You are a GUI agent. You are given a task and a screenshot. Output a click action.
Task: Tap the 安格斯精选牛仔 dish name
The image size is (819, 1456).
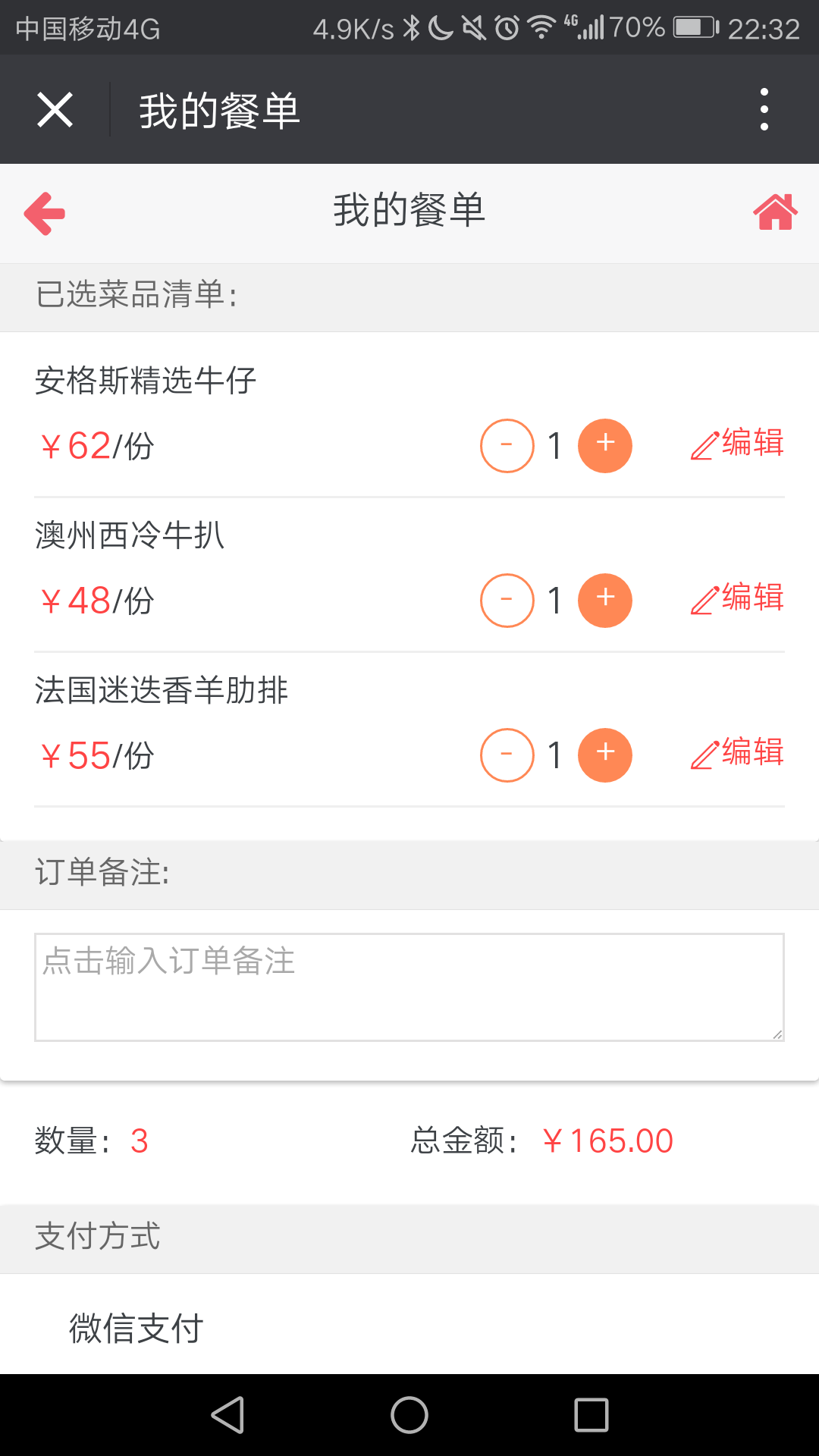pyautogui.click(x=146, y=381)
